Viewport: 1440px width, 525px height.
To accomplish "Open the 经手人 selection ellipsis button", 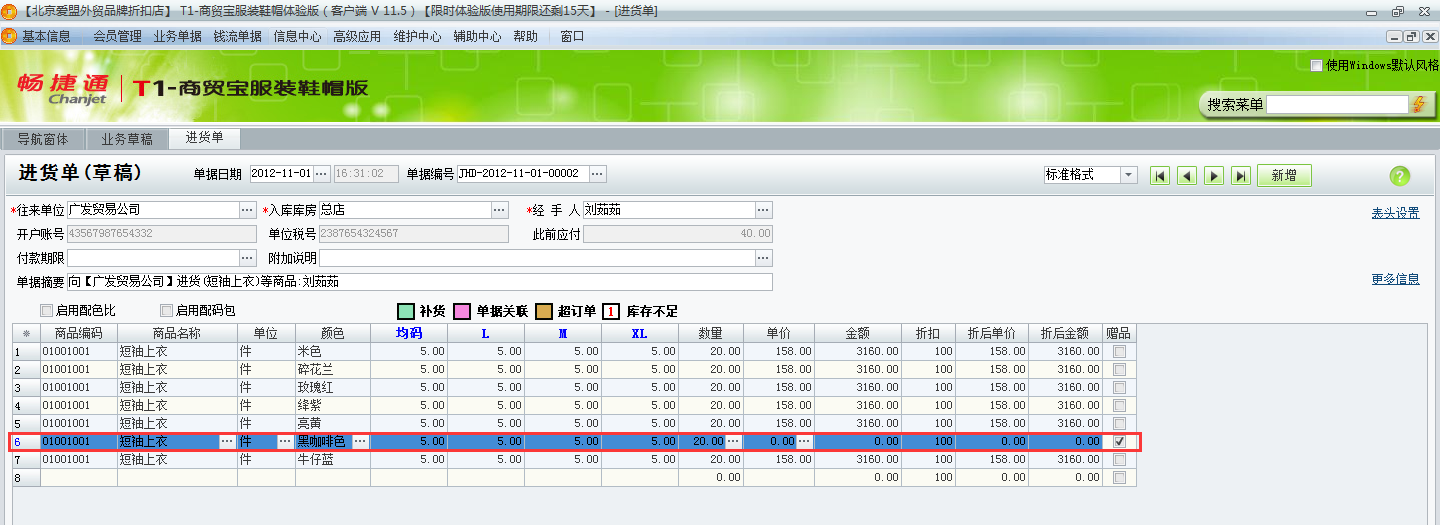I will tap(763, 210).
